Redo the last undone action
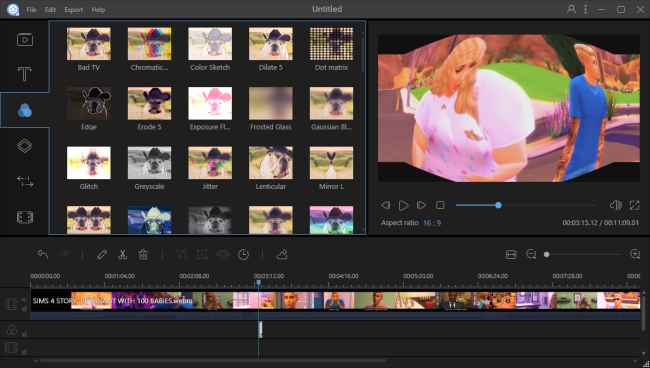The image size is (650, 368). tap(63, 254)
